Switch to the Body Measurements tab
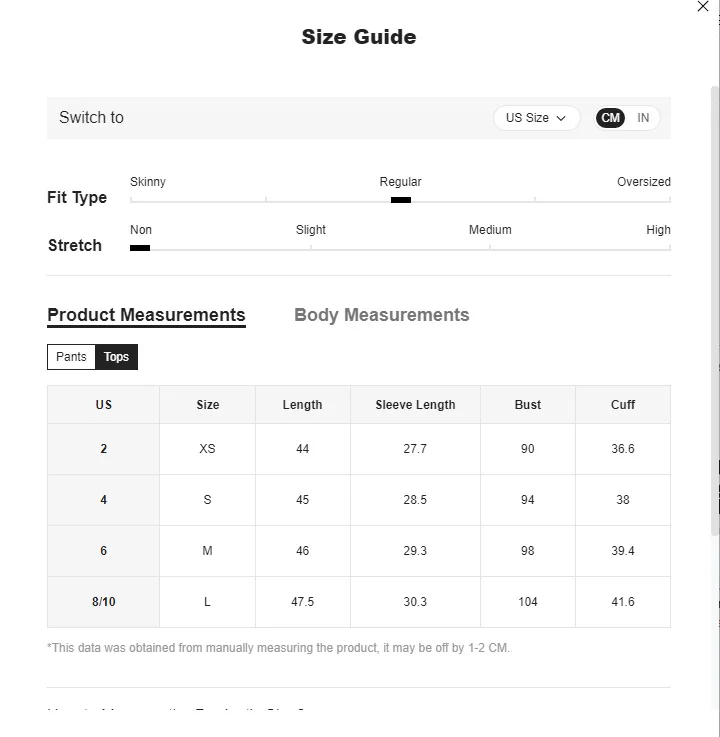 [x=381, y=315]
